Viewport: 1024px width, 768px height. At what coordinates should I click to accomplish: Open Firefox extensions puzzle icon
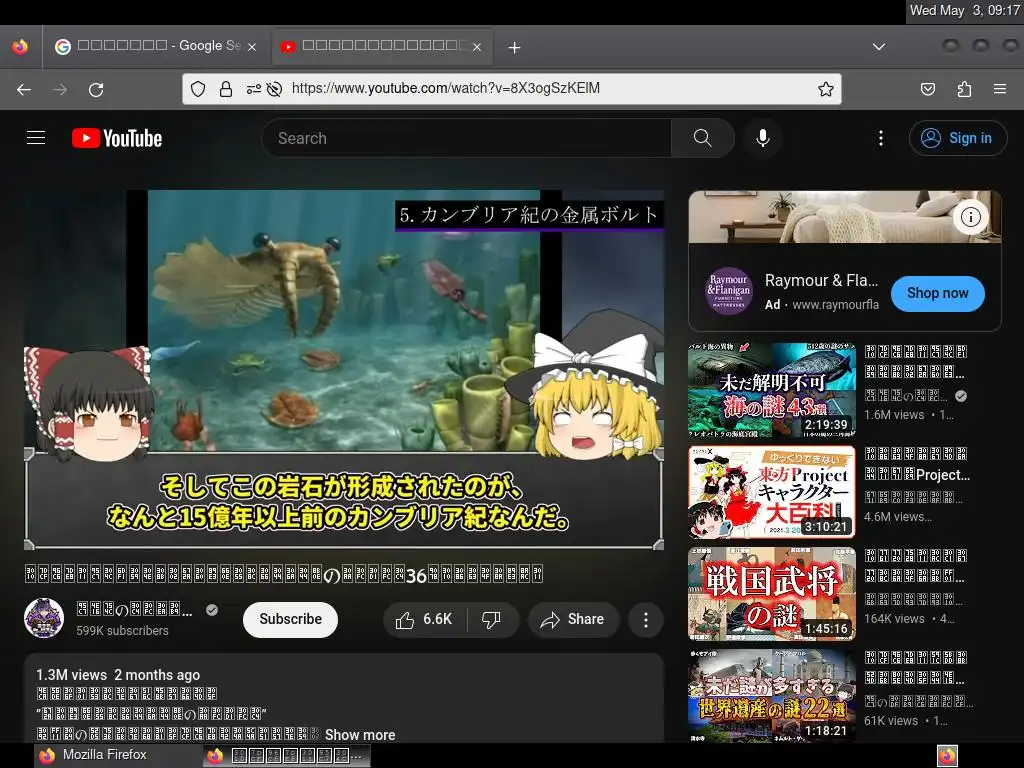coord(964,89)
